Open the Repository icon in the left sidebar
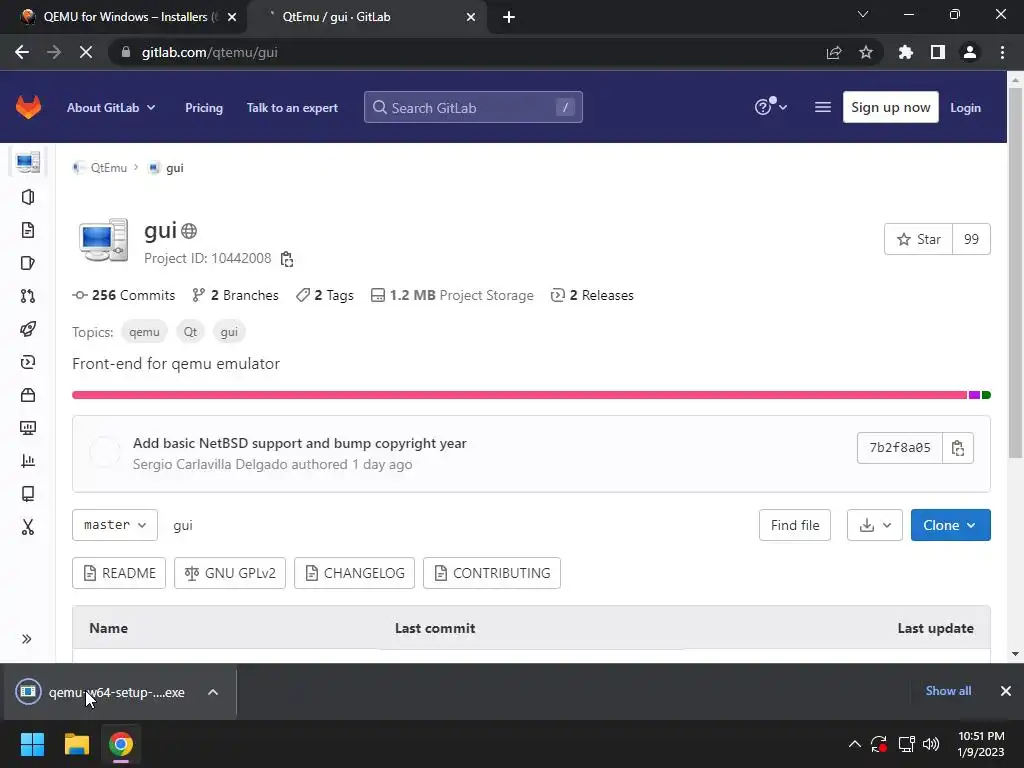 coord(27,230)
